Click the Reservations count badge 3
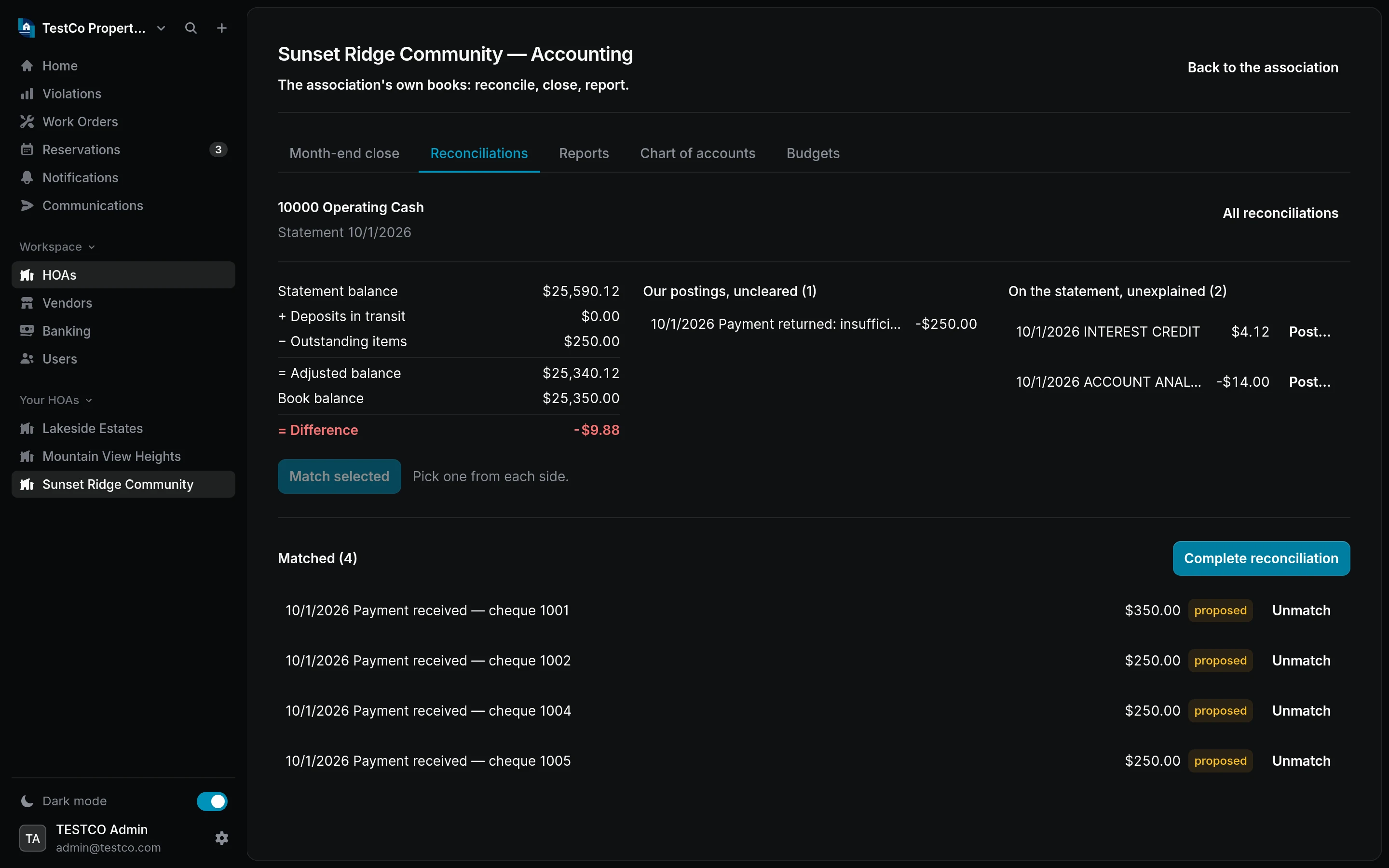 pyautogui.click(x=218, y=150)
